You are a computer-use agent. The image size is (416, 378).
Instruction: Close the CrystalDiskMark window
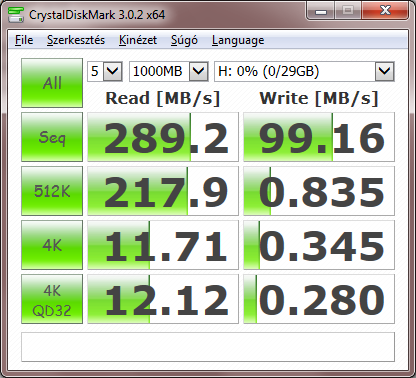tap(385, 11)
